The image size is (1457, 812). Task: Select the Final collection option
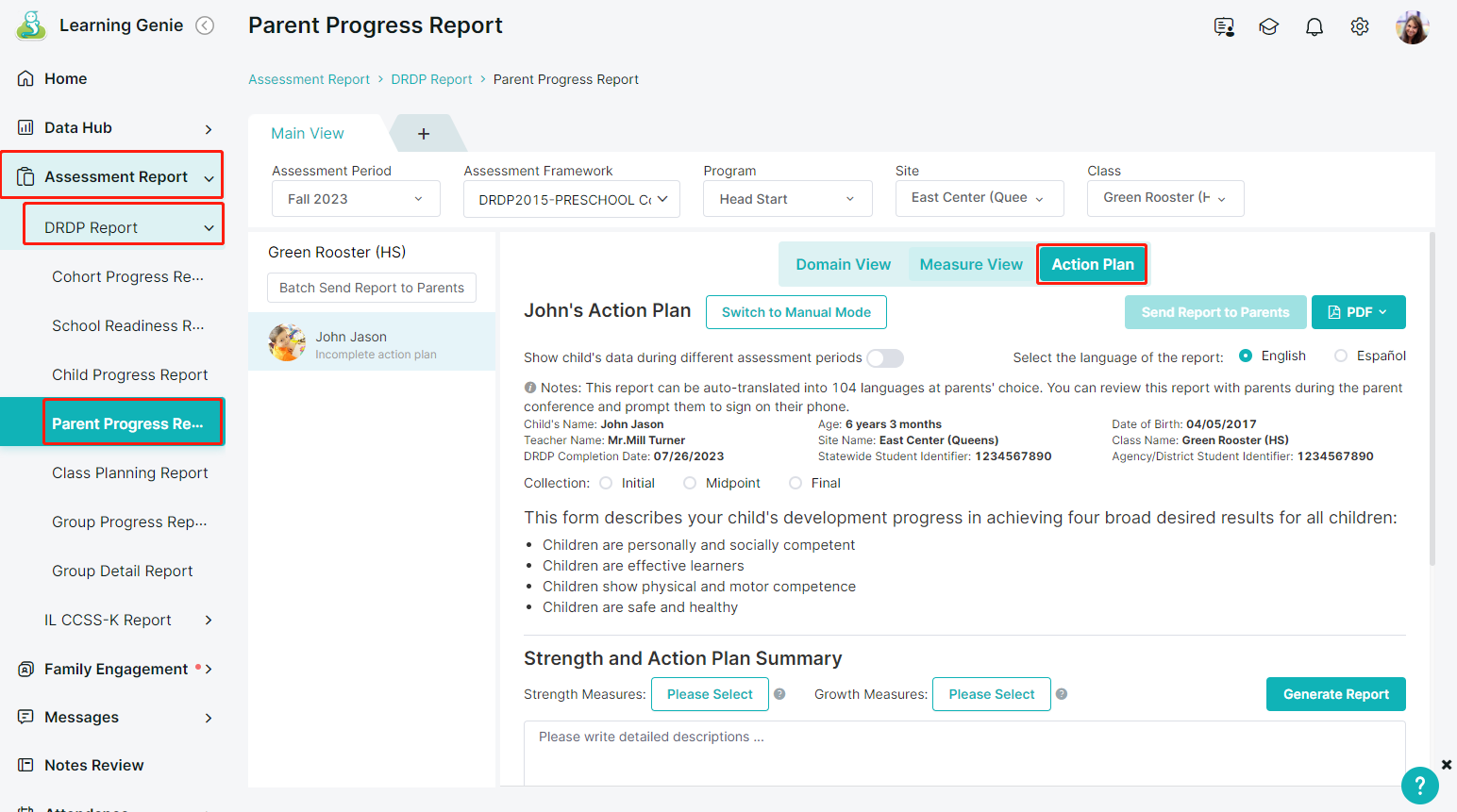(x=795, y=483)
